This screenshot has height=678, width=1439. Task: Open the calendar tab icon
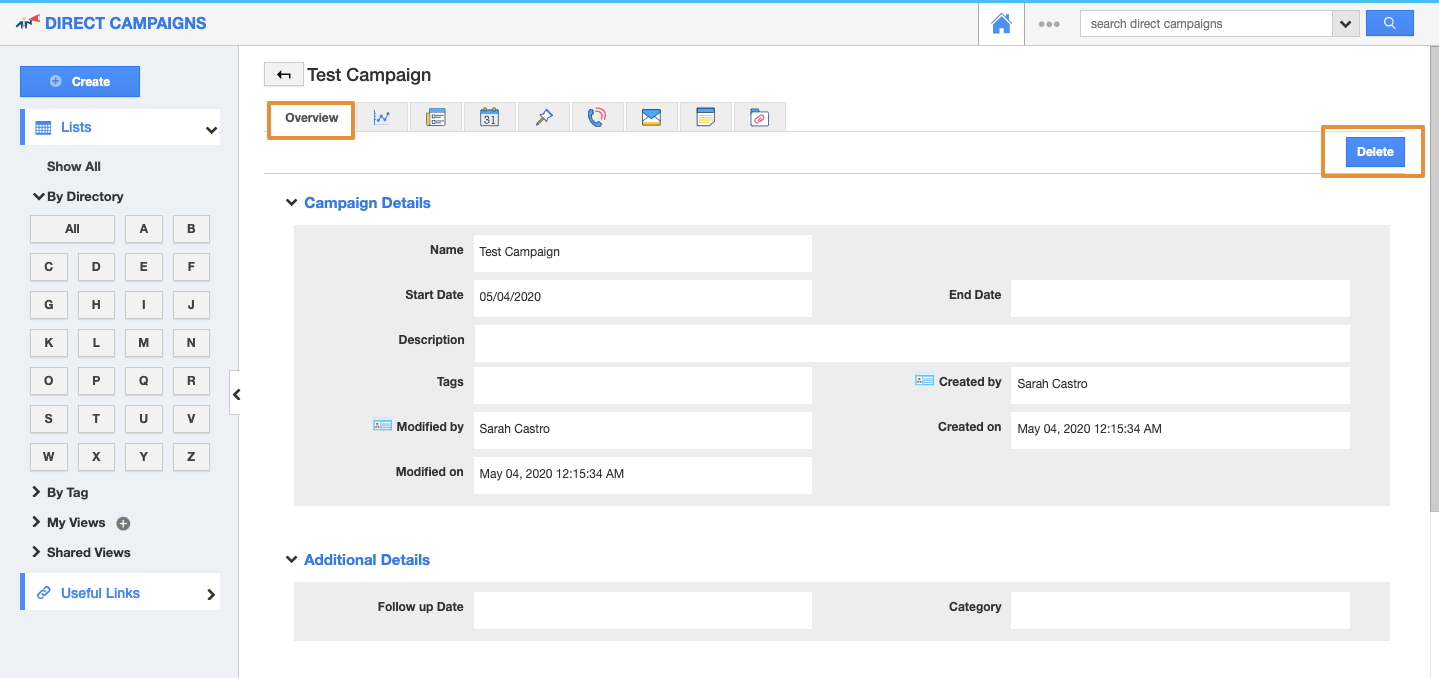pos(489,117)
